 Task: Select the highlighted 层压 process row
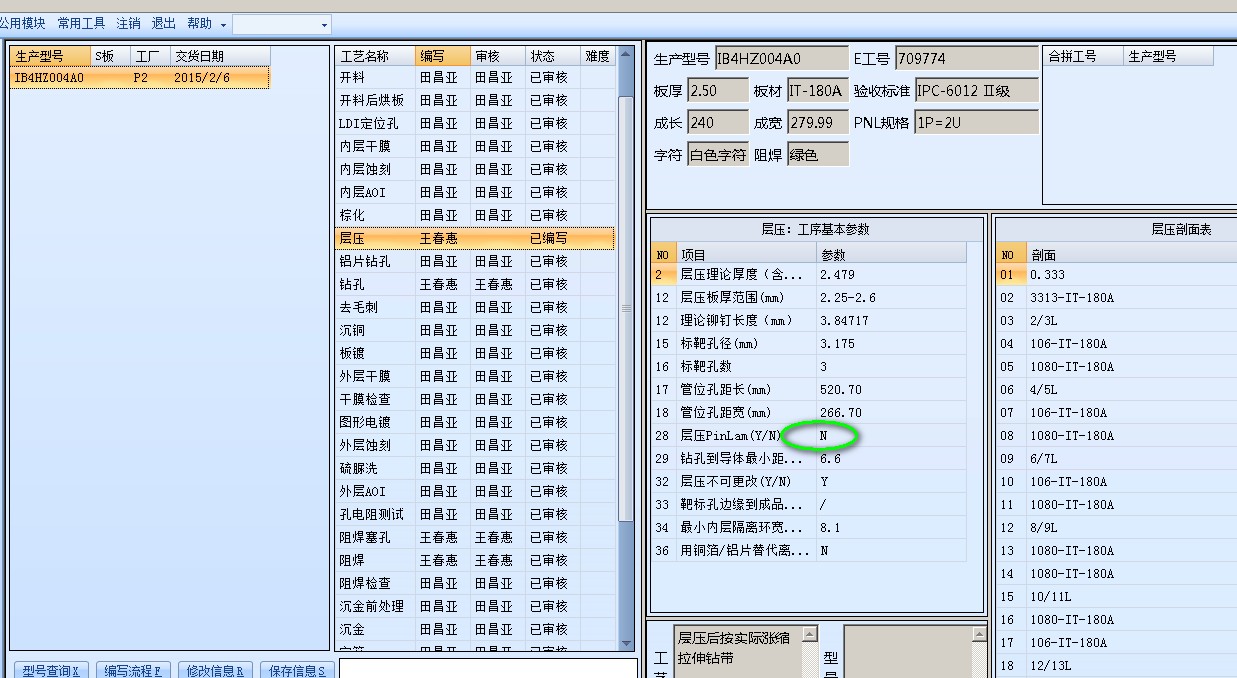pyautogui.click(x=475, y=238)
